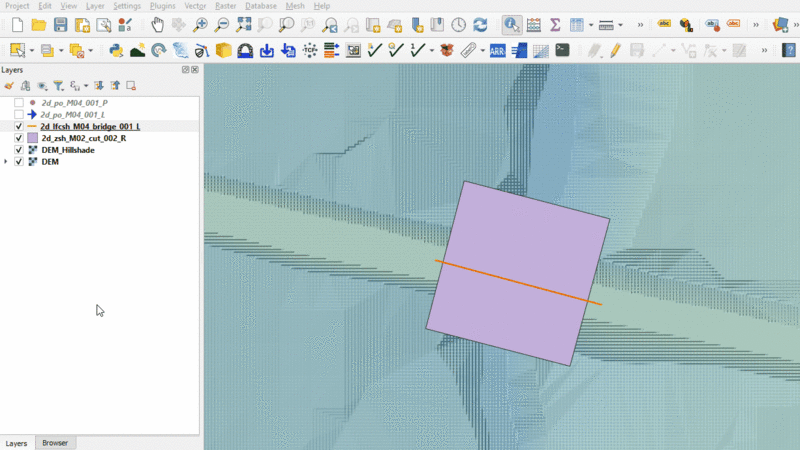Image resolution: width=800 pixels, height=450 pixels.
Task: Click the orange bridge line on the map
Action: pyautogui.click(x=518, y=282)
